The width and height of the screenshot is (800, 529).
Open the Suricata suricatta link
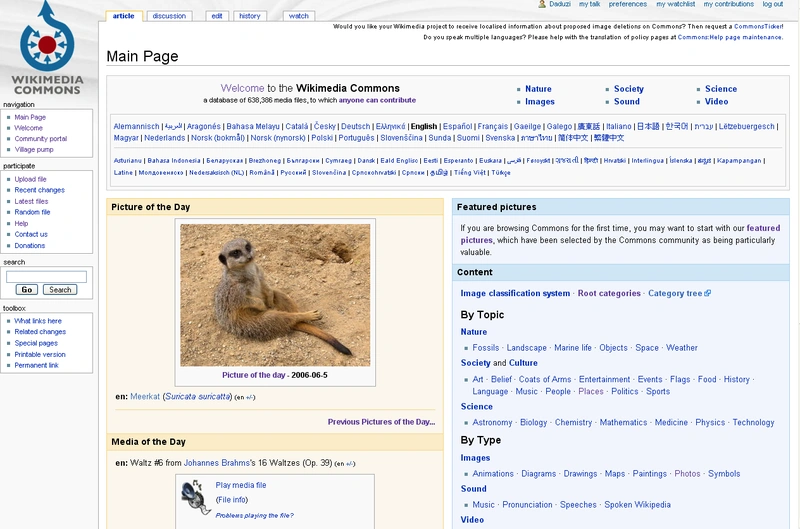tap(198, 397)
